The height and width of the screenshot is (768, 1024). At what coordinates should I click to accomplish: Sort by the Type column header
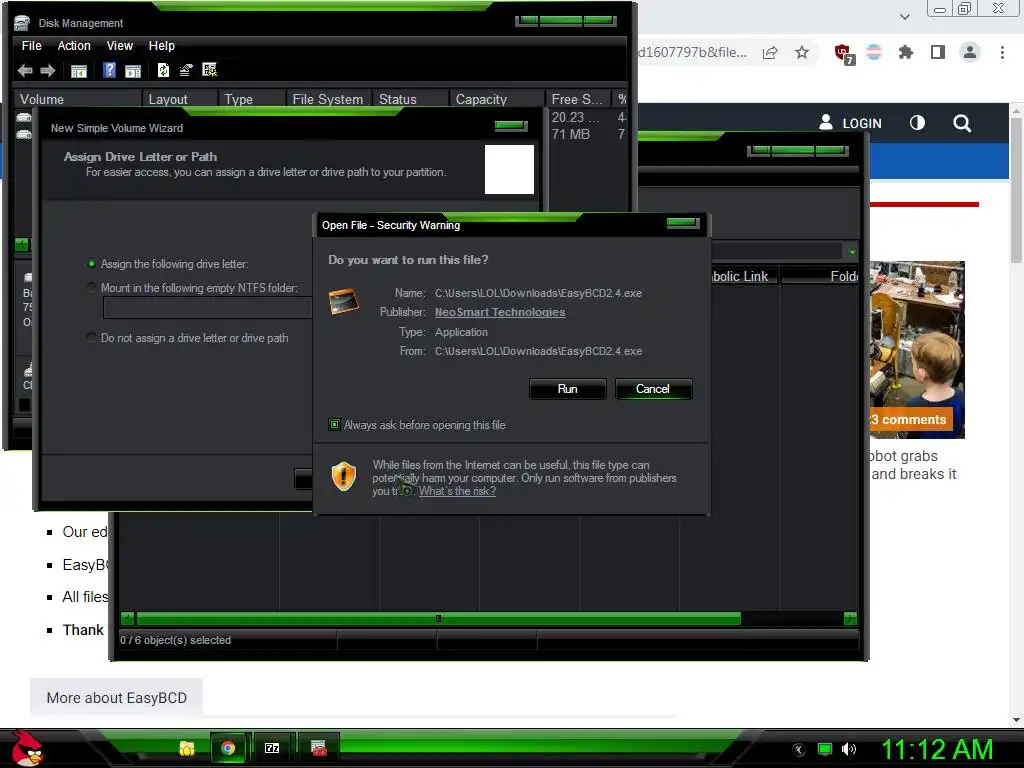pyautogui.click(x=251, y=99)
